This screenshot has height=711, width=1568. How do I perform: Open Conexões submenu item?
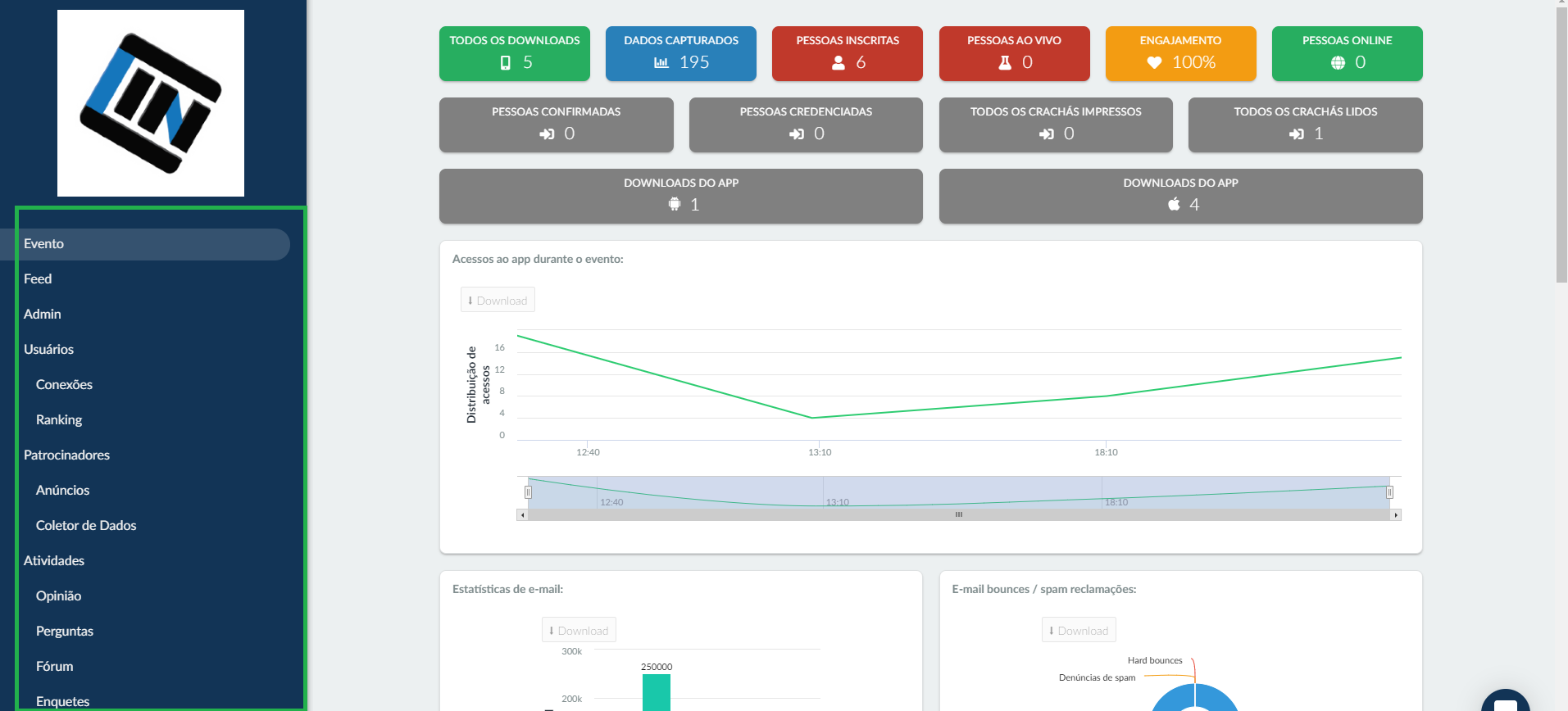[64, 385]
